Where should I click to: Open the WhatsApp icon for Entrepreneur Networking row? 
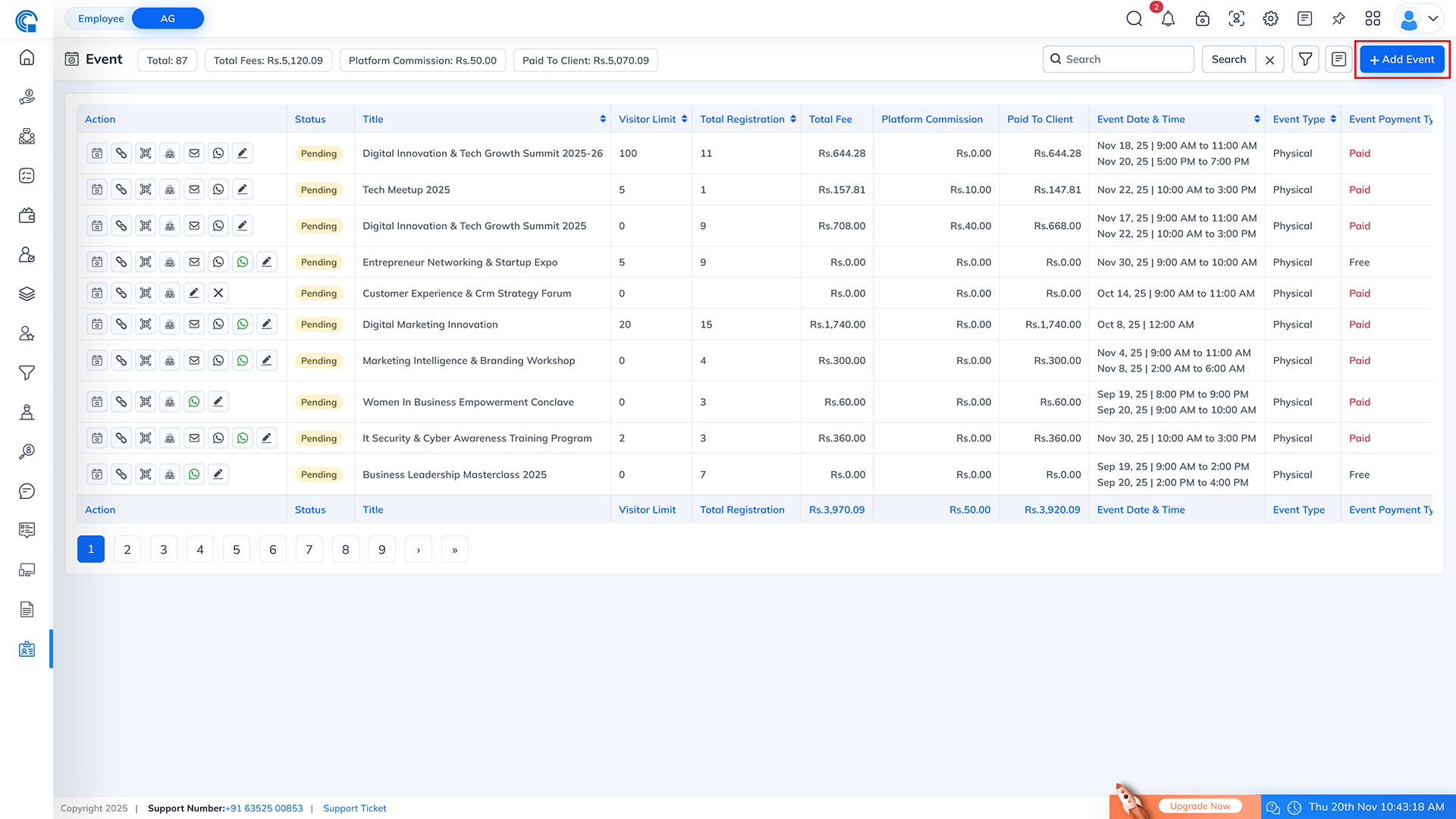click(218, 262)
